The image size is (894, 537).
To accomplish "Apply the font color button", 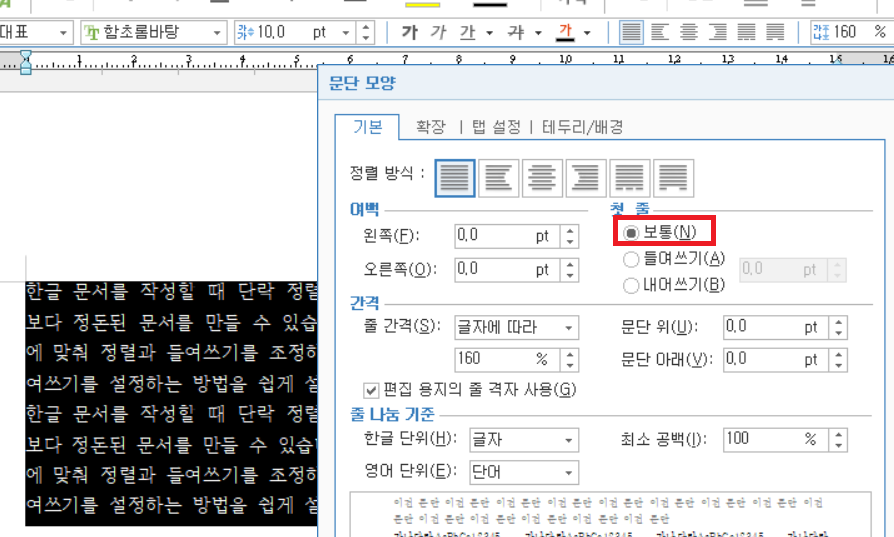I will tap(565, 32).
